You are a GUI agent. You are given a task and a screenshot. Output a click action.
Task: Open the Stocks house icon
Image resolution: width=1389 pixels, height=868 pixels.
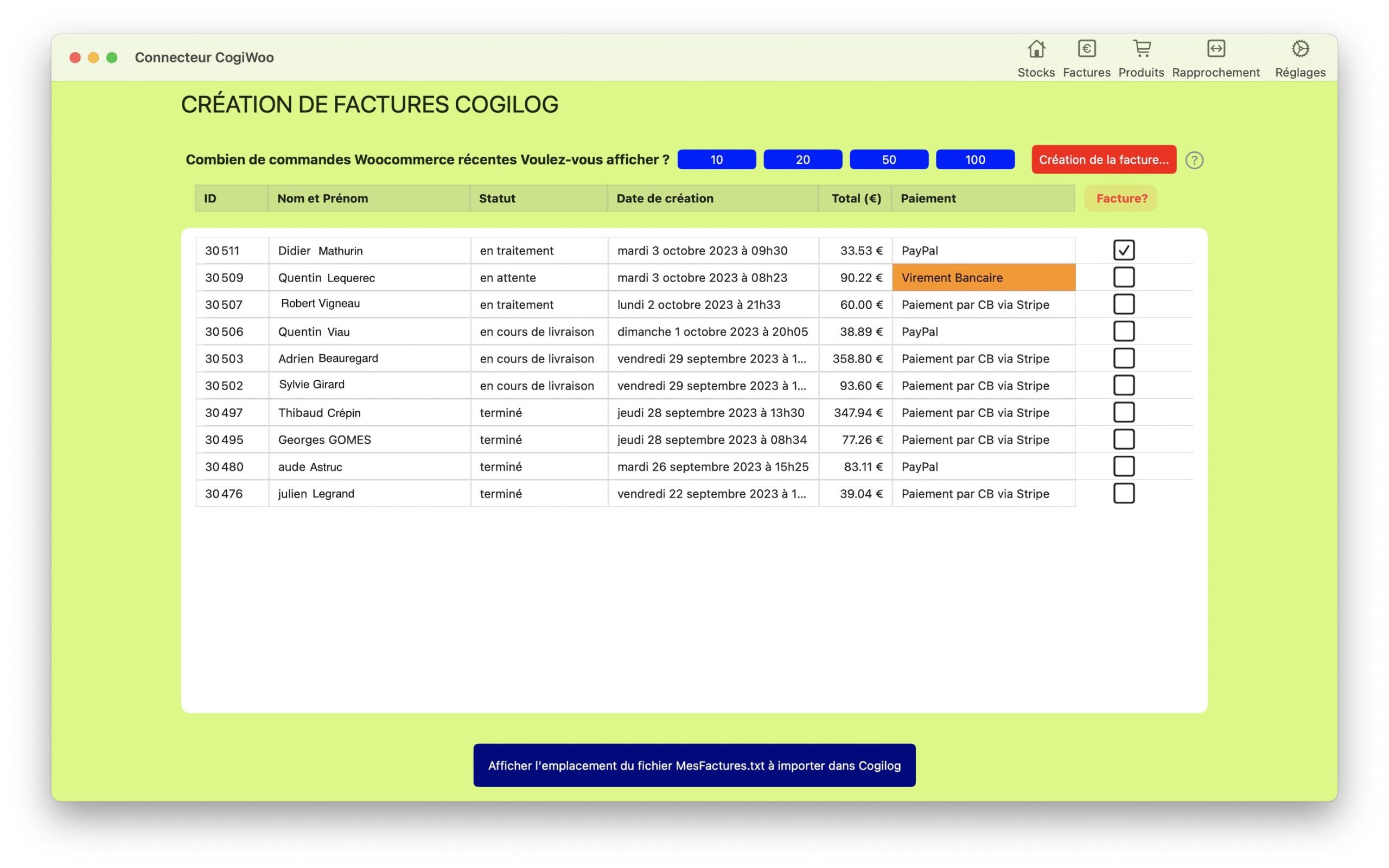point(1036,49)
